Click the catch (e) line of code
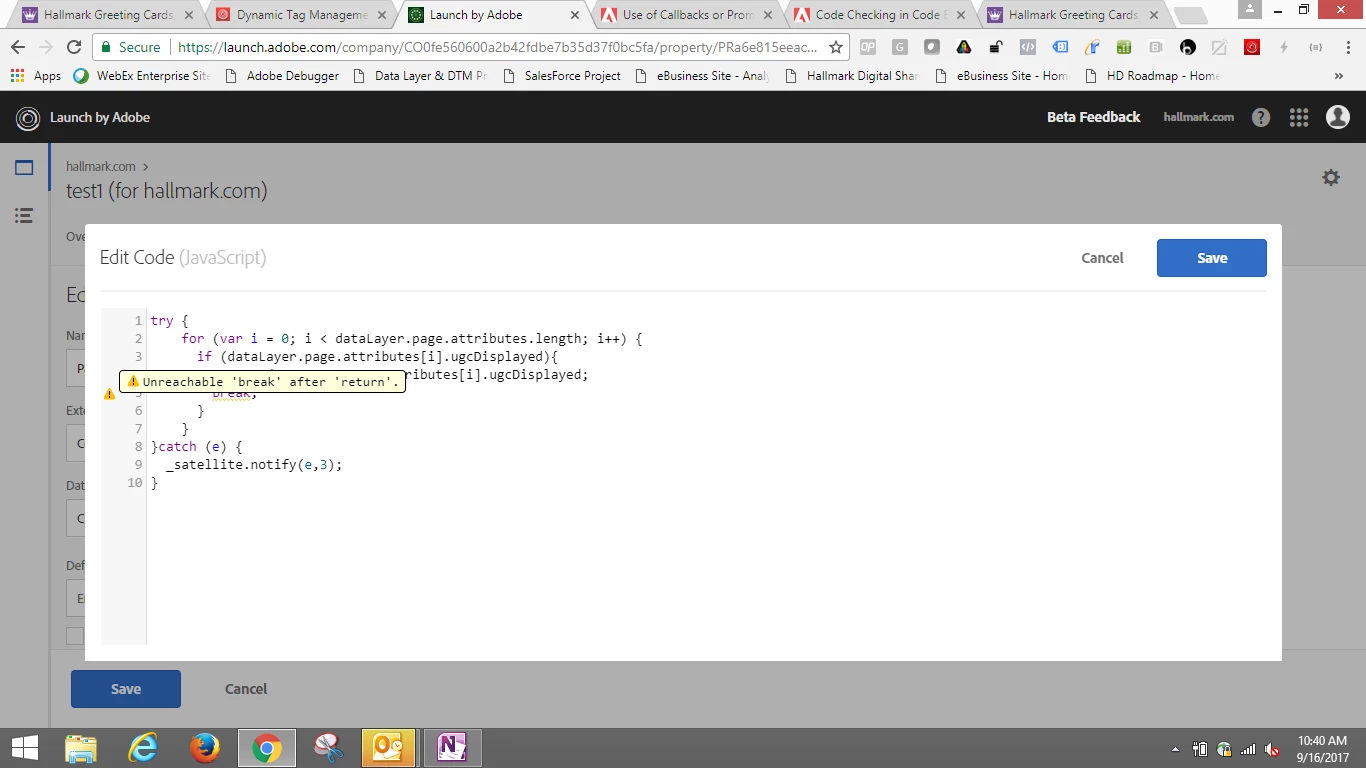Screen dimensions: 1366x768 tap(197, 447)
